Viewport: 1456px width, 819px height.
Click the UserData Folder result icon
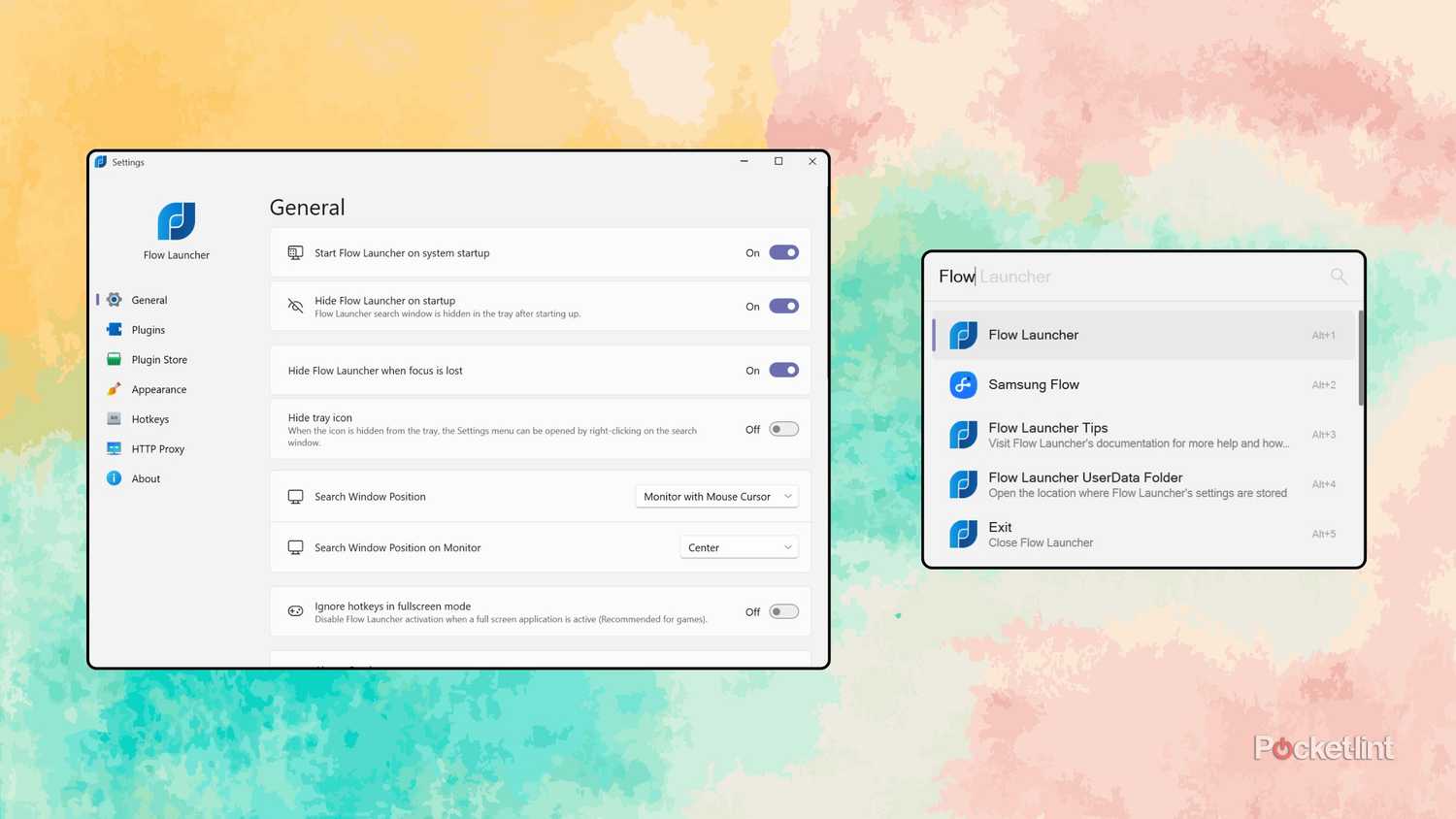963,484
